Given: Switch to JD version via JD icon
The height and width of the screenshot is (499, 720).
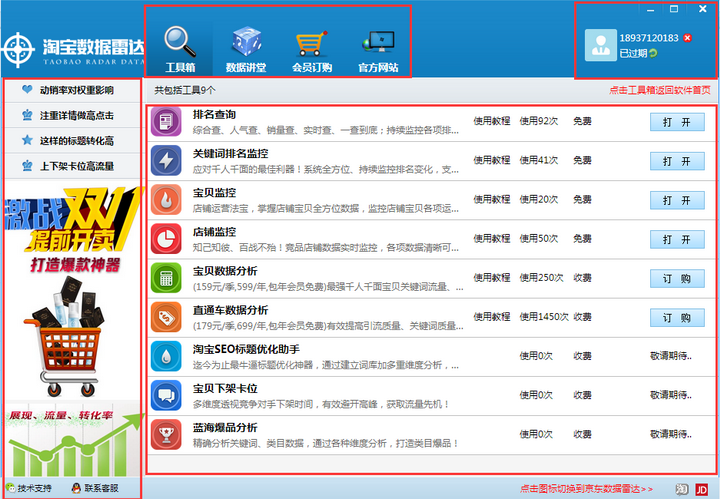Looking at the screenshot, I should click(x=701, y=488).
